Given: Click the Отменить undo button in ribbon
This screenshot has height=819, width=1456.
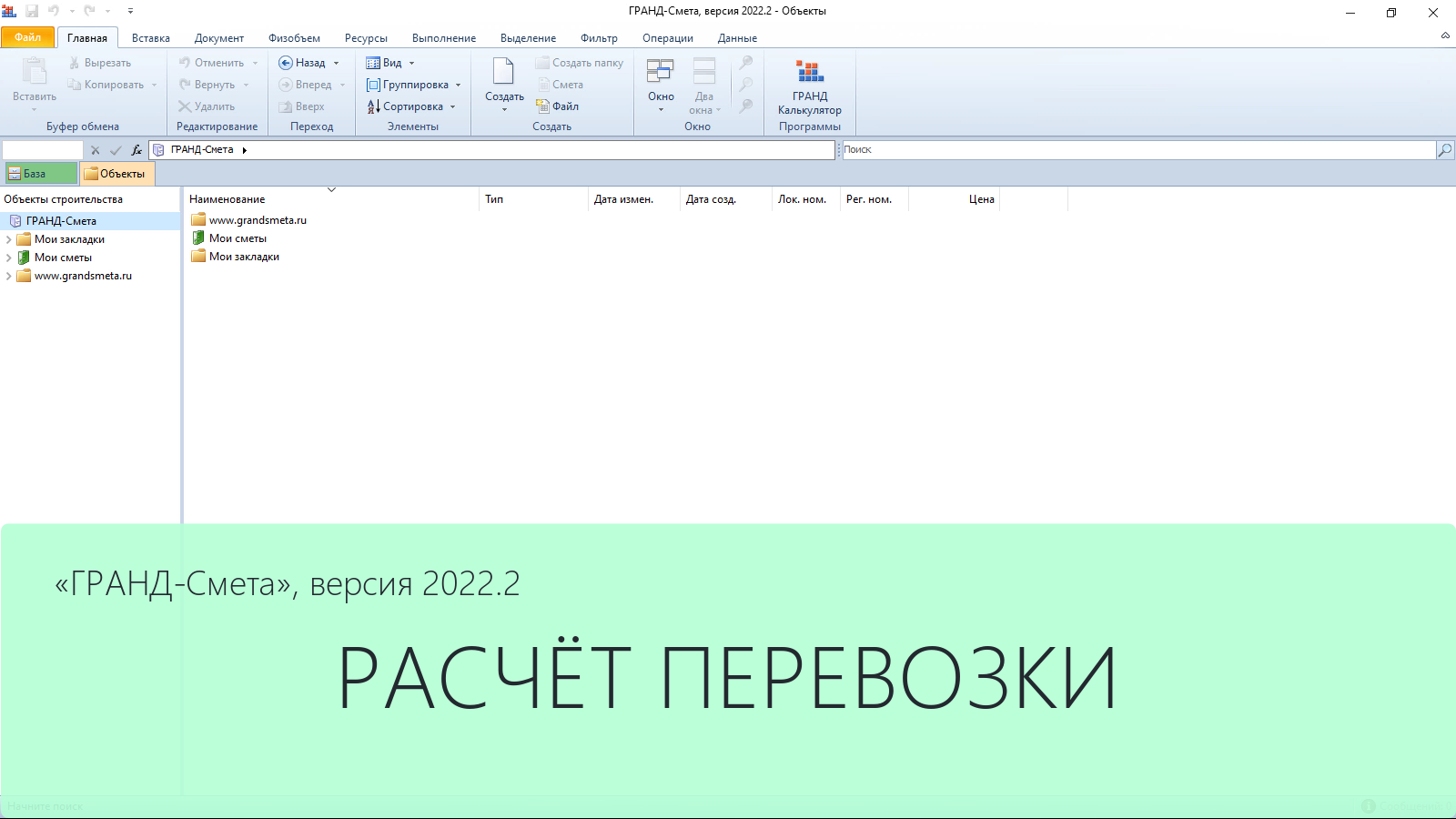Looking at the screenshot, I should (211, 63).
